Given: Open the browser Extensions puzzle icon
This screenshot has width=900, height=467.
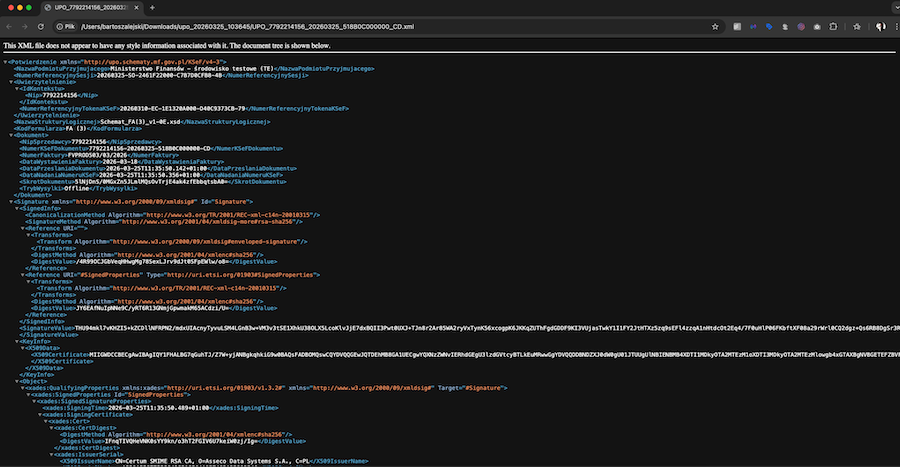Looking at the screenshot, I should click(x=834, y=25).
